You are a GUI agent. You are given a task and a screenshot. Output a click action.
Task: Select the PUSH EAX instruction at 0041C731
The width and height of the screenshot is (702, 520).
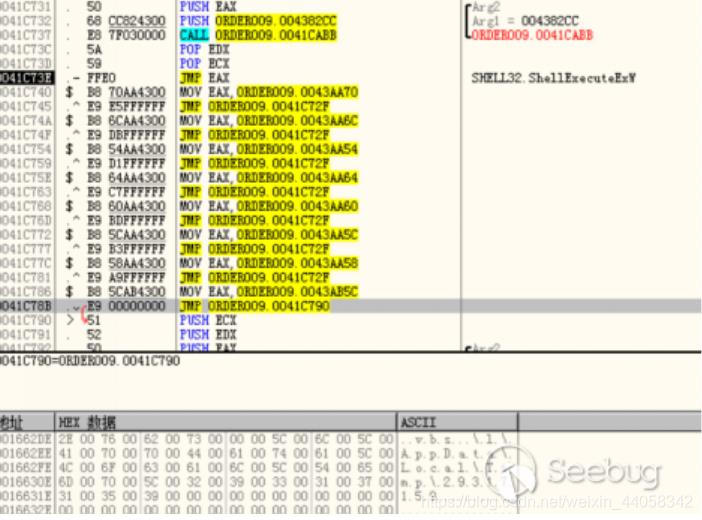click(x=208, y=6)
